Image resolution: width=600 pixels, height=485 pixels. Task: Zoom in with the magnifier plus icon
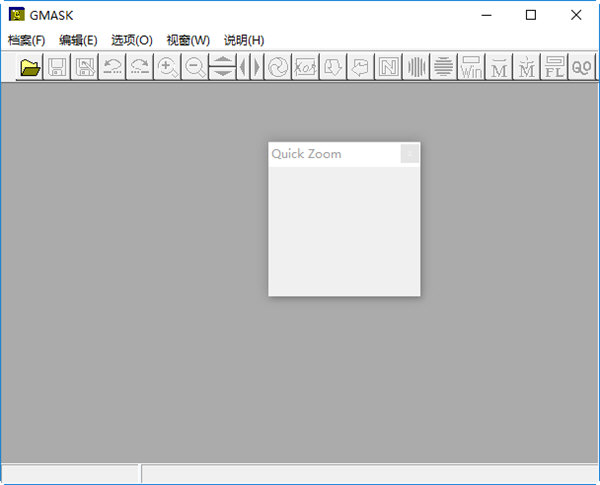pyautogui.click(x=167, y=68)
